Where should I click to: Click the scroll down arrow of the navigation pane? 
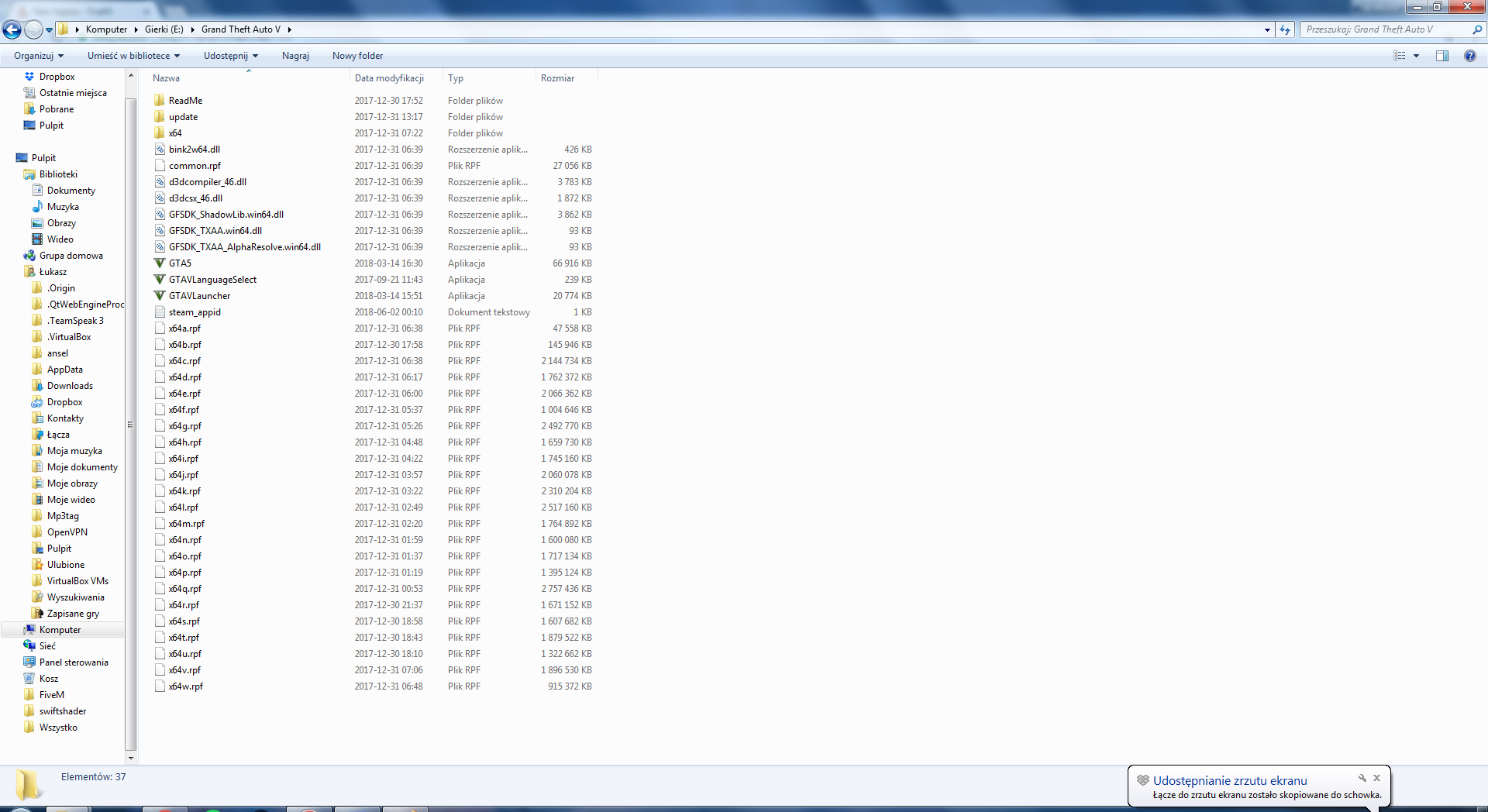point(130,759)
